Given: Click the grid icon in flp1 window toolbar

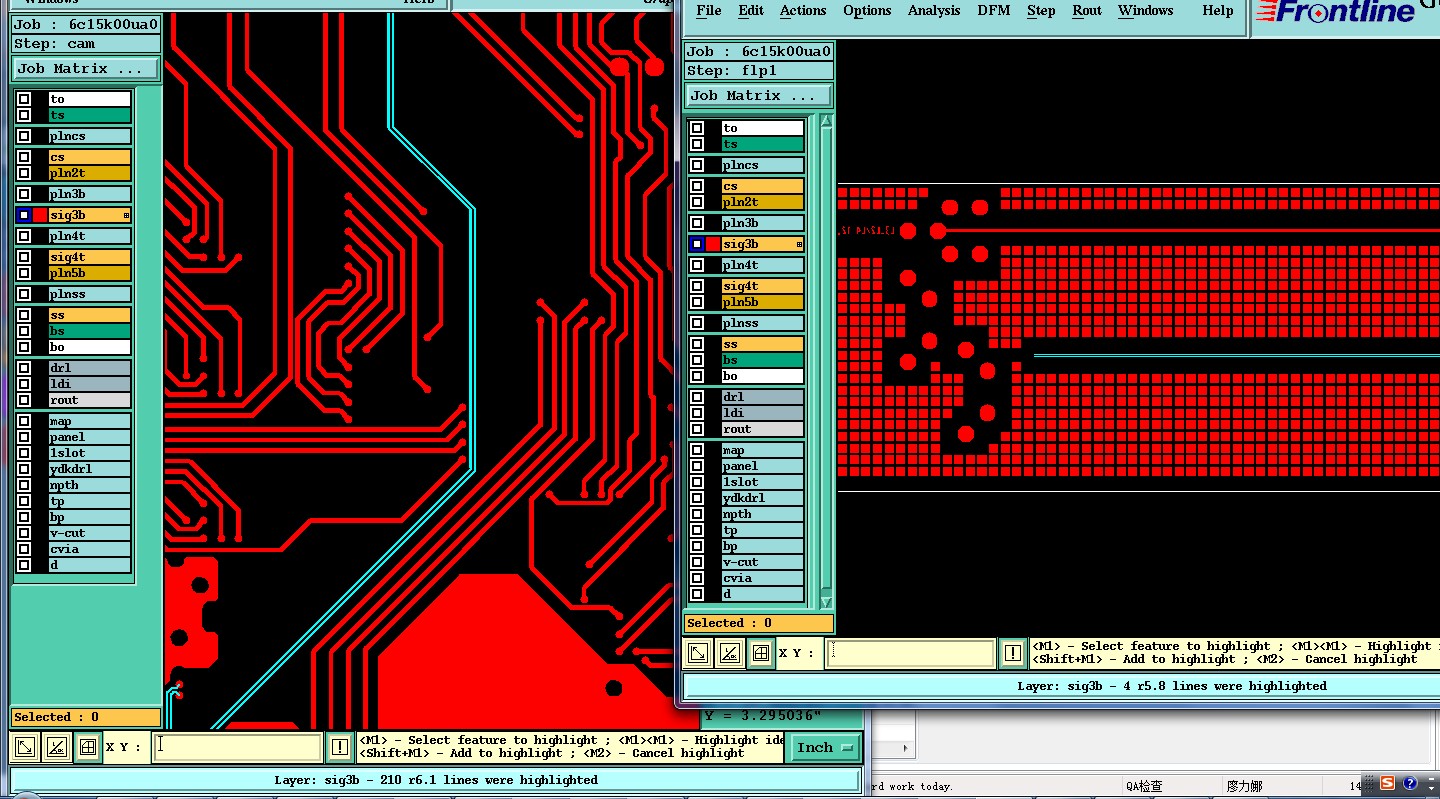Looking at the screenshot, I should pyautogui.click(x=761, y=653).
